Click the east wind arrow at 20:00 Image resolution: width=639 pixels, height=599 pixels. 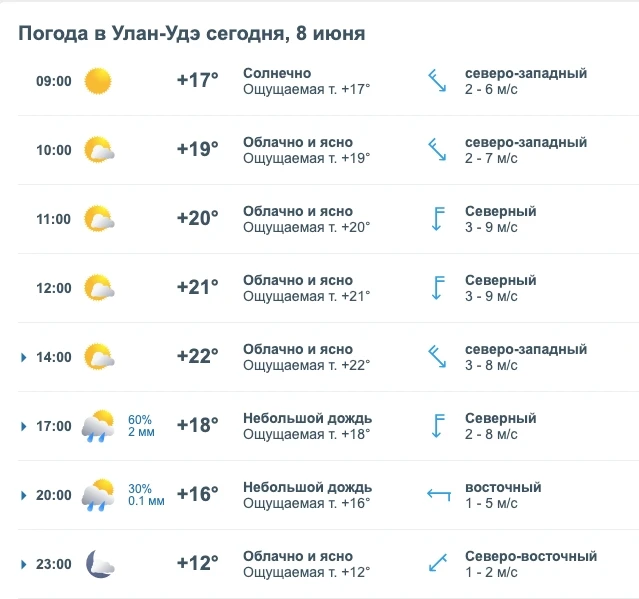(438, 495)
